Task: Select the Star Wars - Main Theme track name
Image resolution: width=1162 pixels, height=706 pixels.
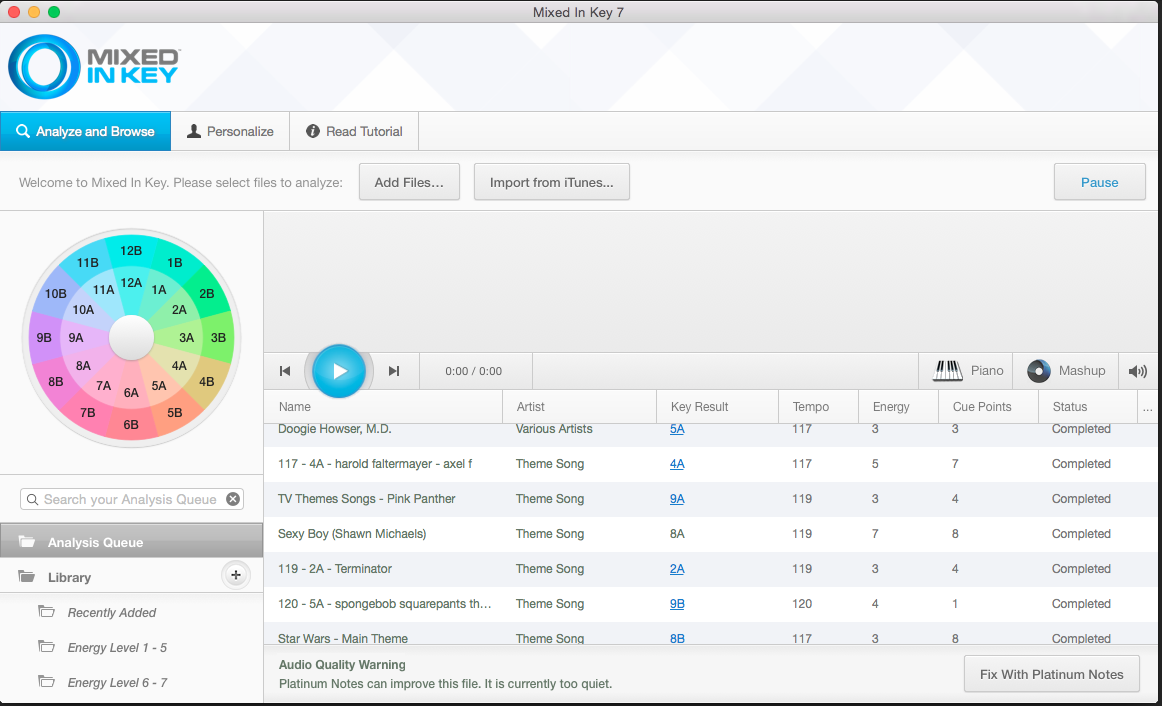Action: click(x=343, y=638)
